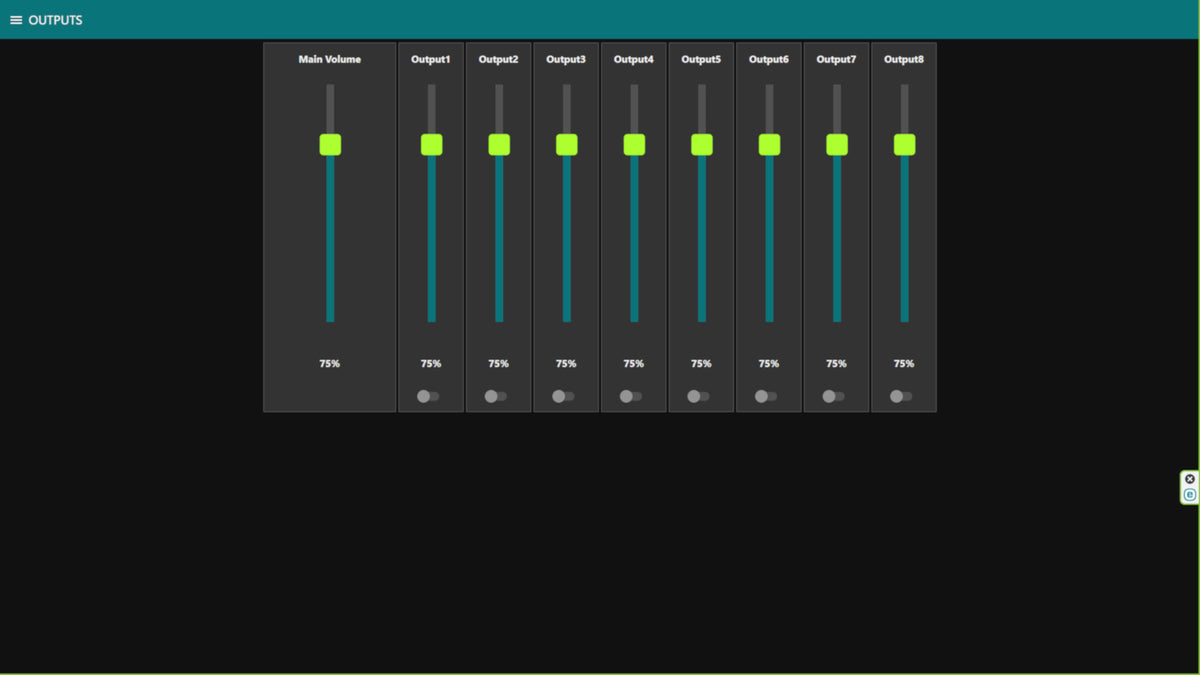Image resolution: width=1200 pixels, height=675 pixels.
Task: Click the 75% value under Main Volume
Action: (x=329, y=363)
